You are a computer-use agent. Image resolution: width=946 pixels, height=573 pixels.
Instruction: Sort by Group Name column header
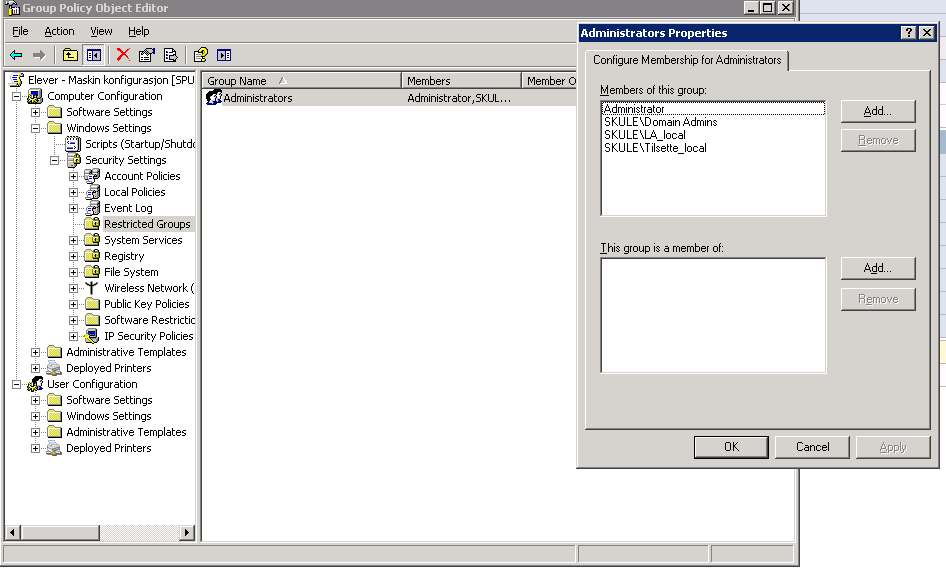coord(302,81)
